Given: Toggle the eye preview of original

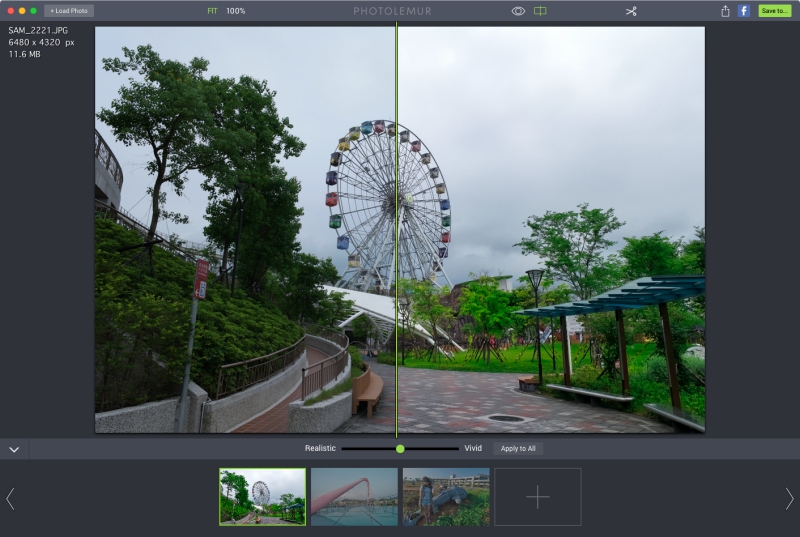Looking at the screenshot, I should click(518, 11).
